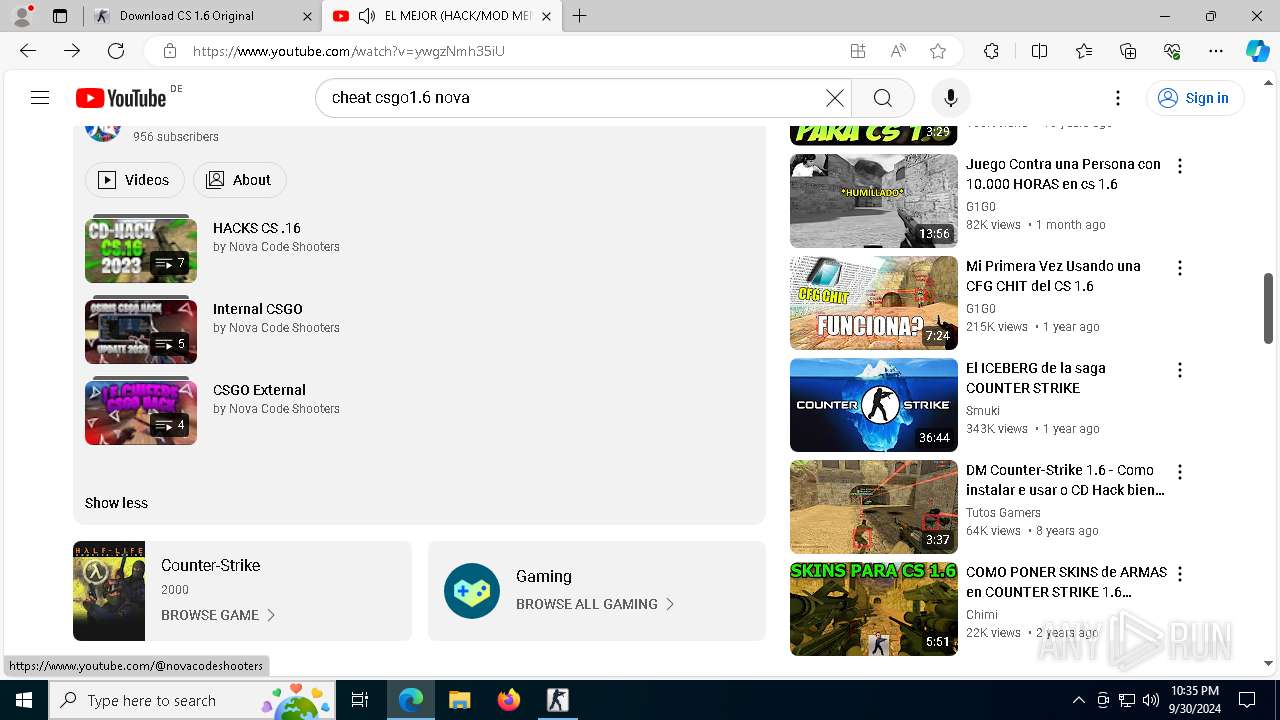Viewport: 1280px width, 720px height.
Task: Open the Internal CSGO playlist title
Action: point(258,309)
